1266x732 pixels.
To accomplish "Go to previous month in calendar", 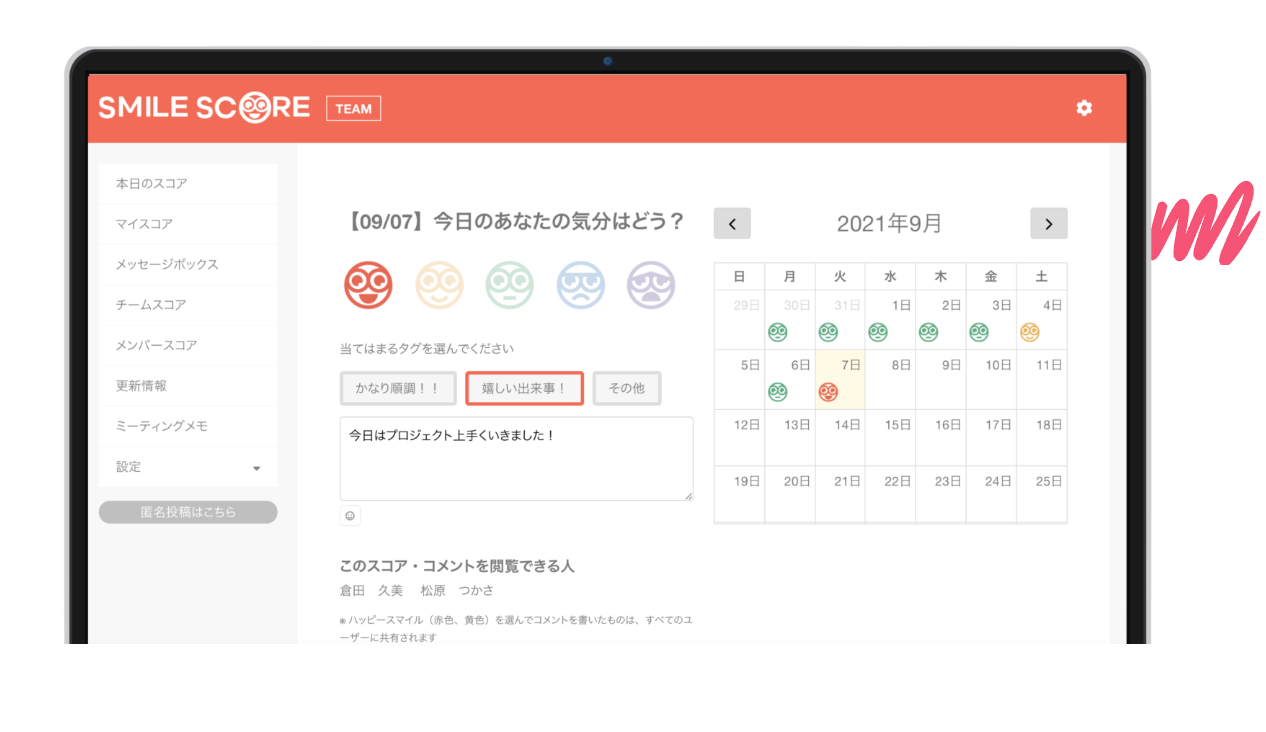I will [732, 224].
